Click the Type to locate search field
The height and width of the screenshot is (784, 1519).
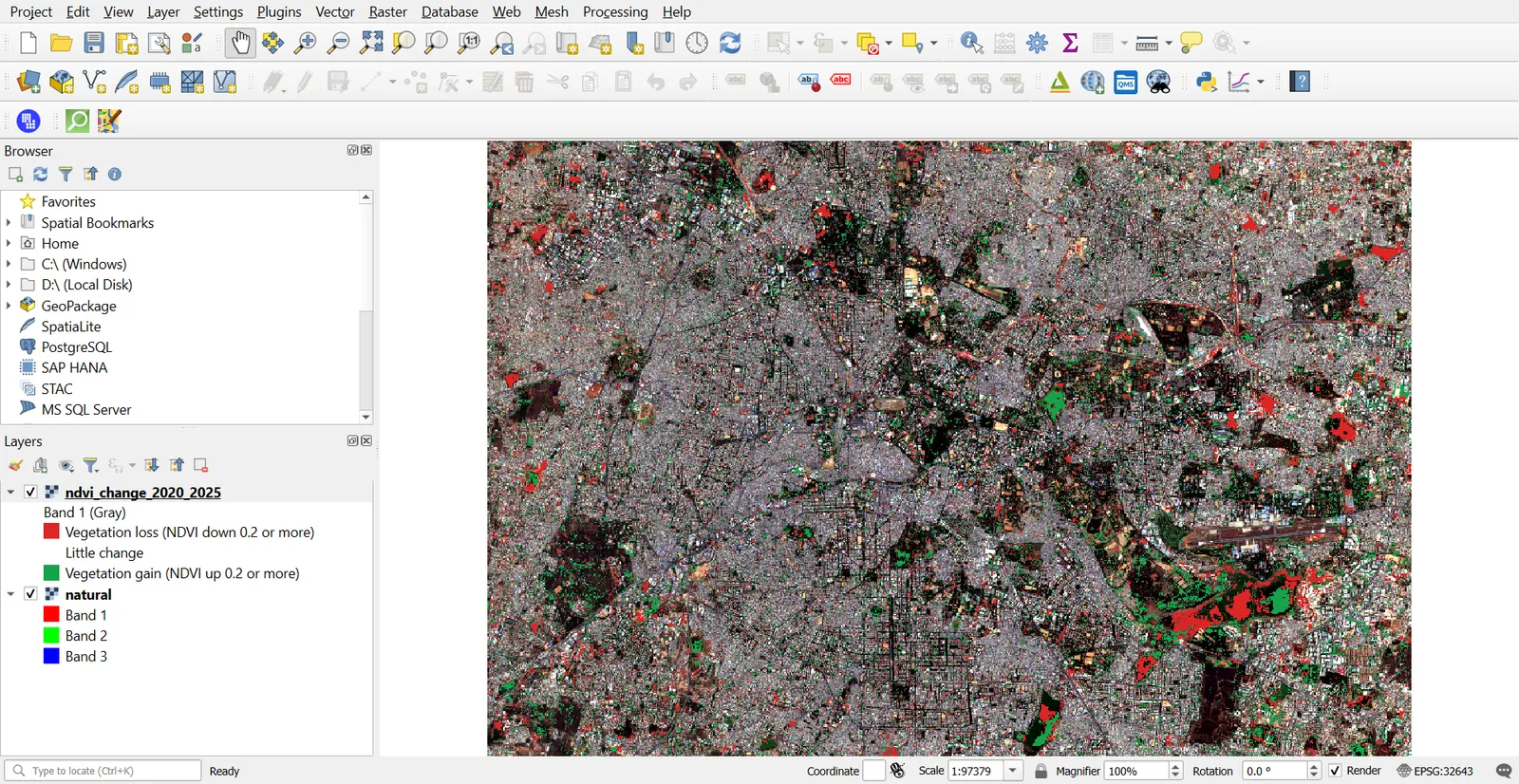pos(103,771)
